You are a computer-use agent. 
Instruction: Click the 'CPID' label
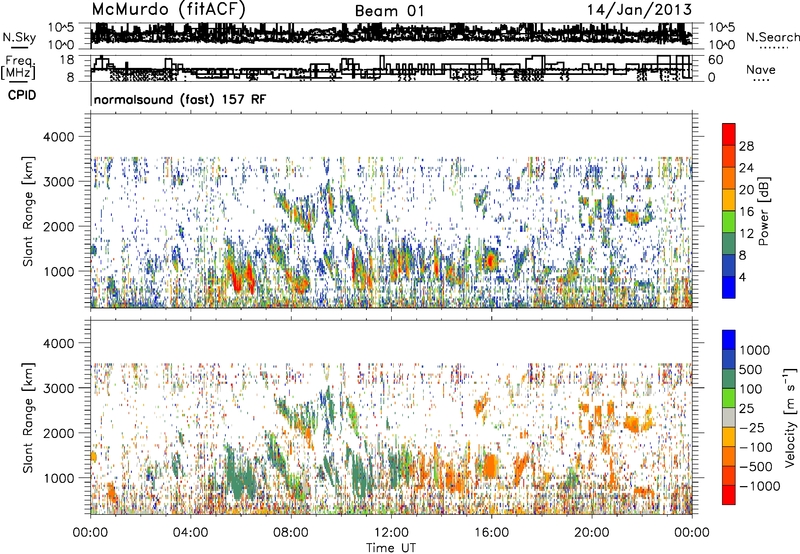(22, 95)
